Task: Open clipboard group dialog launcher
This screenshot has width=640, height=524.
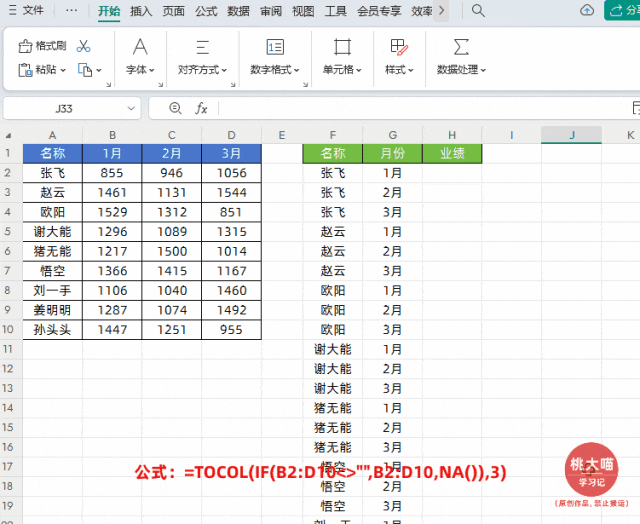Action: point(108,84)
